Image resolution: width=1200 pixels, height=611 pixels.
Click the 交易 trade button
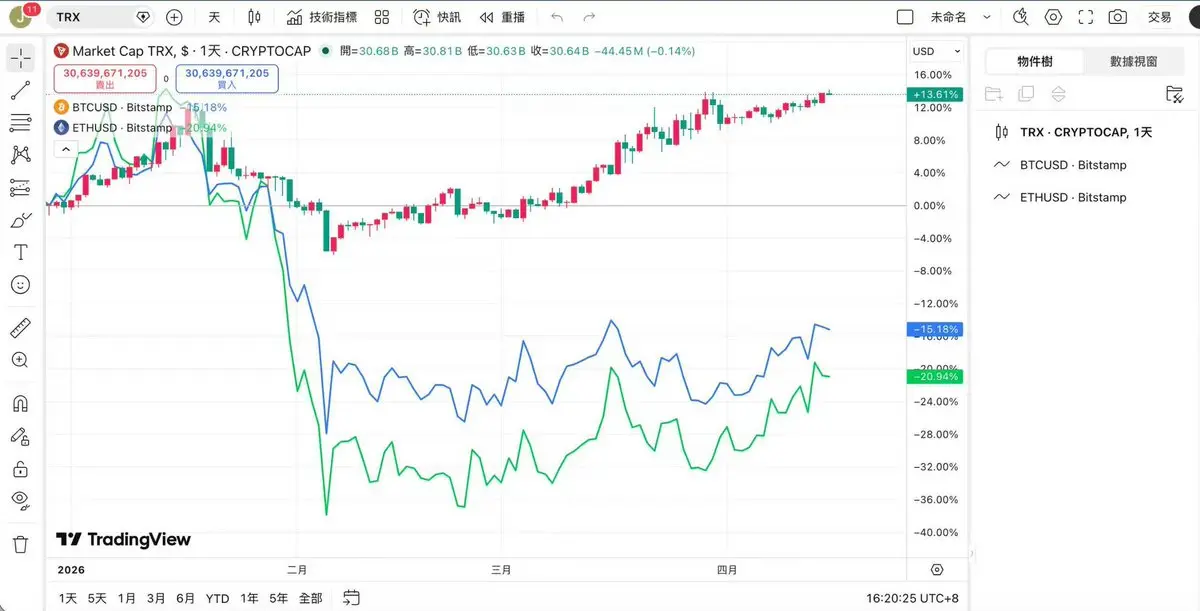point(1159,17)
